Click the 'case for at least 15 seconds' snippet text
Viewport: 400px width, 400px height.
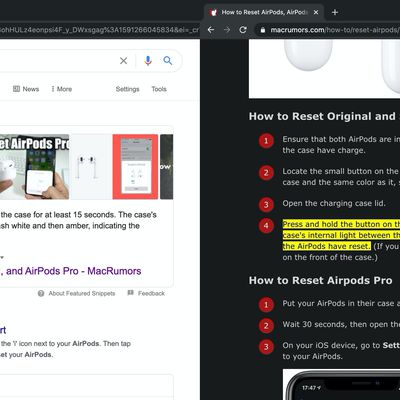pyautogui.click(x=79, y=215)
